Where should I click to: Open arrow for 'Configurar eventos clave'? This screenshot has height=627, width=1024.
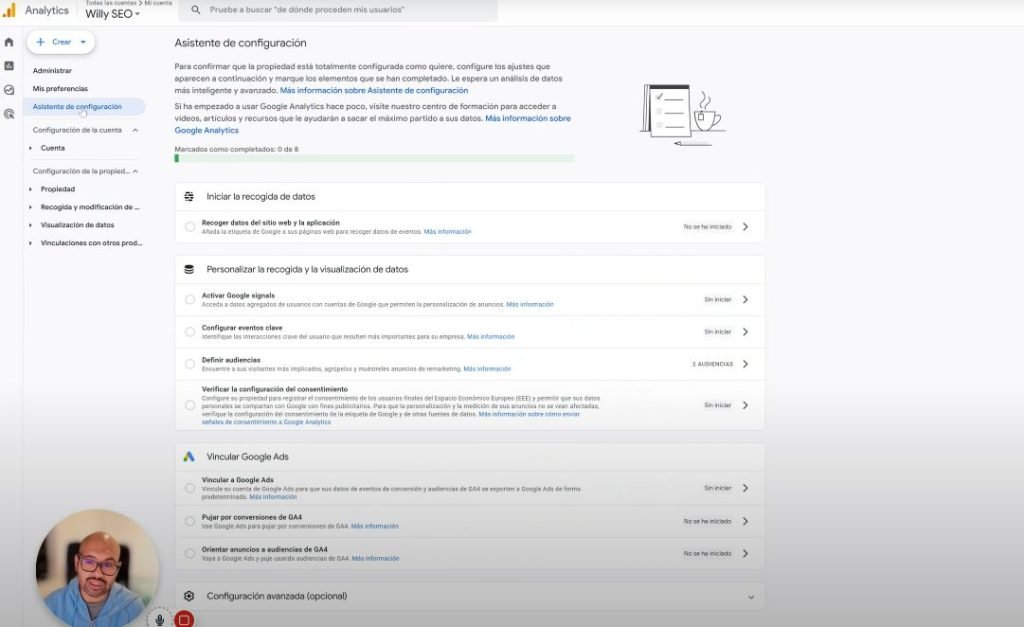(x=745, y=332)
